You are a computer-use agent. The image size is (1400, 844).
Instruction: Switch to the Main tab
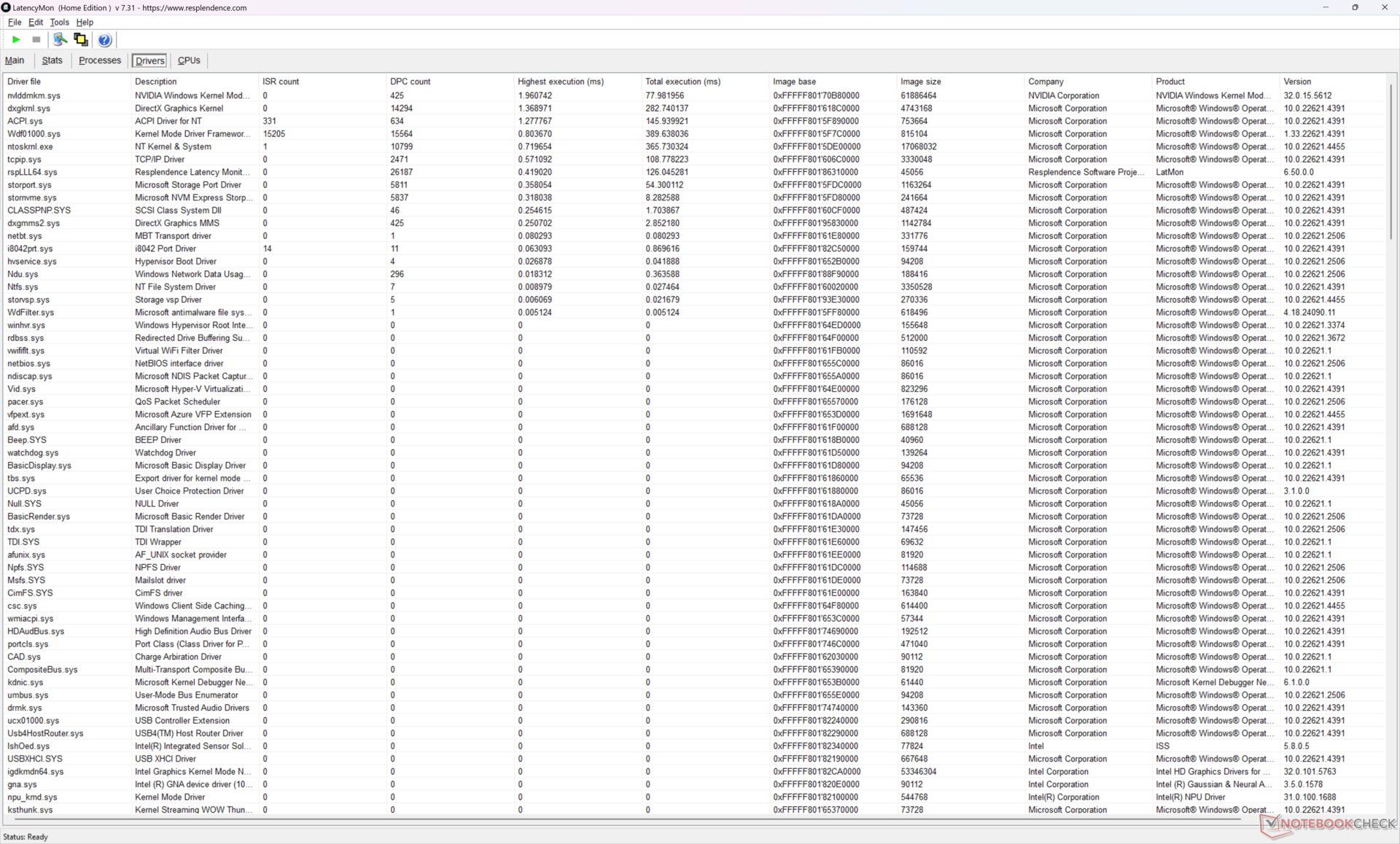pyautogui.click(x=15, y=60)
